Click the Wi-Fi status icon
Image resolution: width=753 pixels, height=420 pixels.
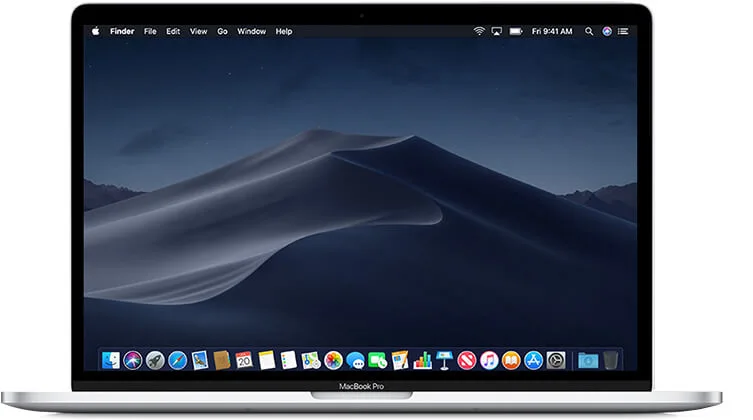tap(479, 31)
